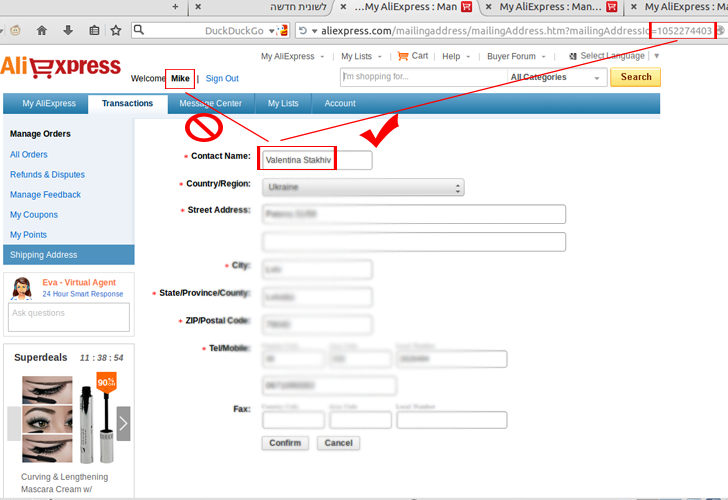Click ZIP/Postal Code input field
This screenshot has width=728, height=500.
tap(317, 325)
